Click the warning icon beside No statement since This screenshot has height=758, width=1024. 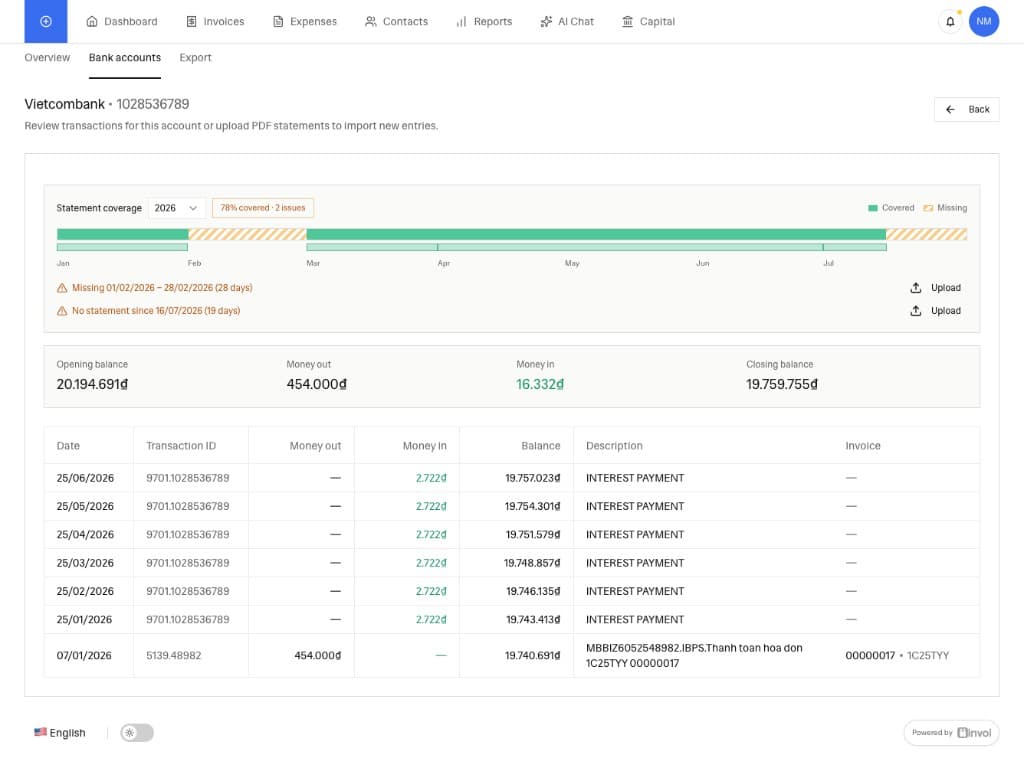pos(62,311)
